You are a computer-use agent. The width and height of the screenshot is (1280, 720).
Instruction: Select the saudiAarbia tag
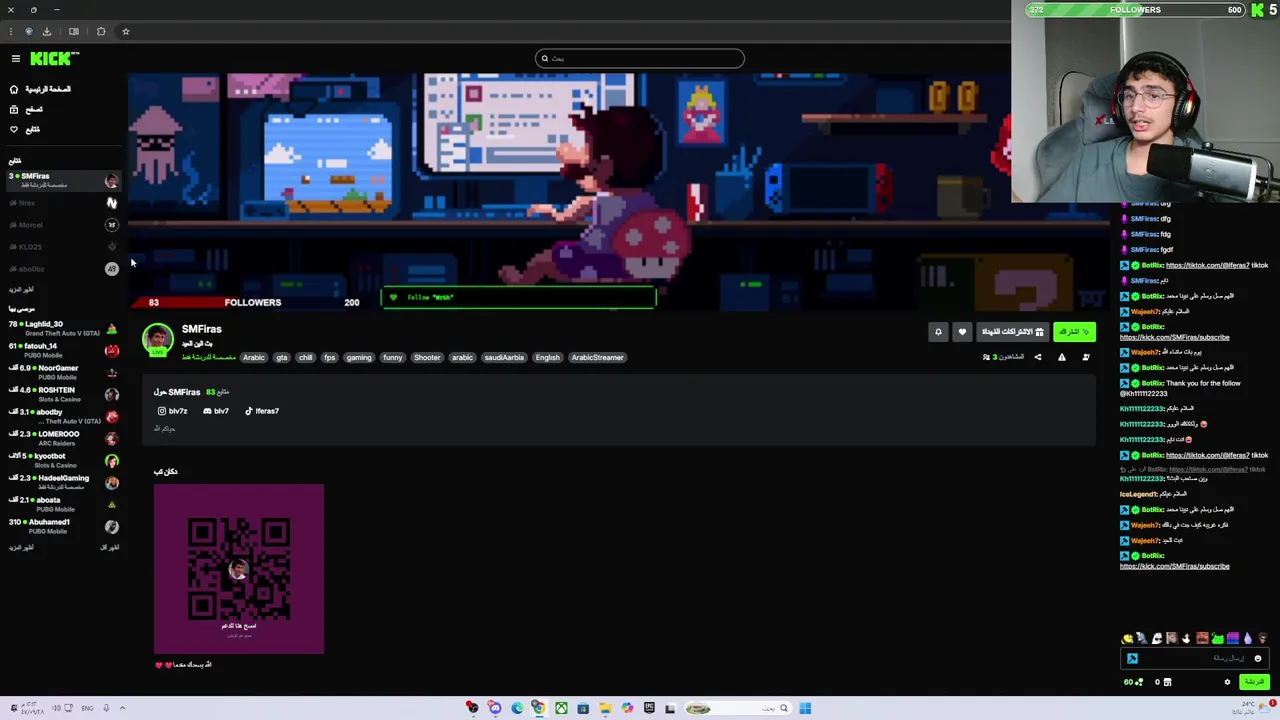(x=504, y=357)
